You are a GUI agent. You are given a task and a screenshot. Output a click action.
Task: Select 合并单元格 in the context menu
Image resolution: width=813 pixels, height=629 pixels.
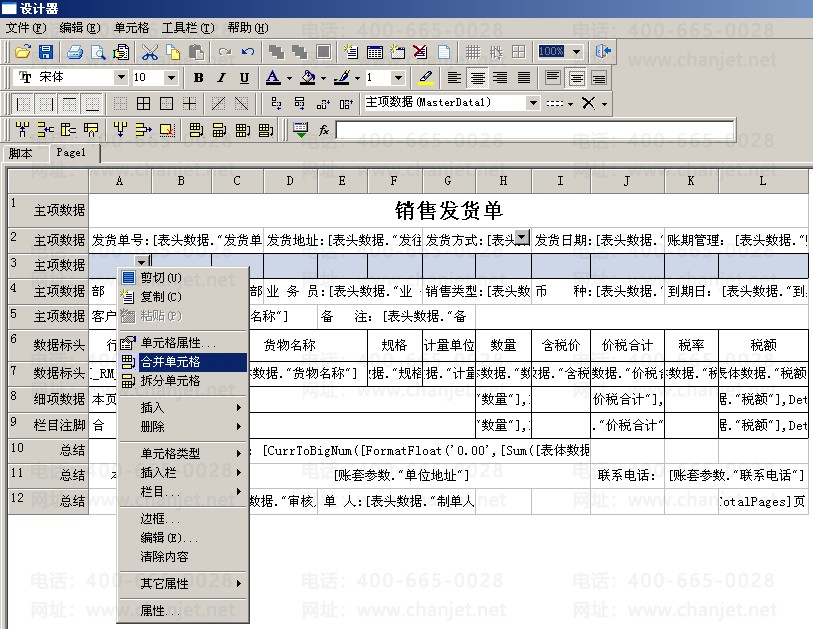pyautogui.click(x=170, y=362)
